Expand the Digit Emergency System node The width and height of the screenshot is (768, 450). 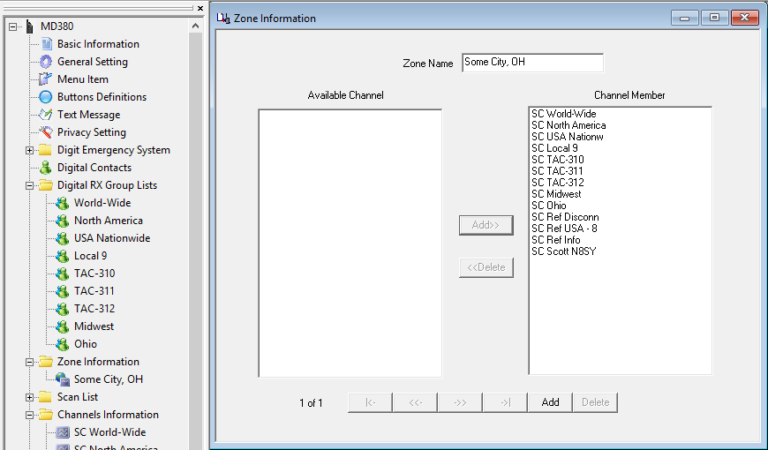click(x=29, y=150)
